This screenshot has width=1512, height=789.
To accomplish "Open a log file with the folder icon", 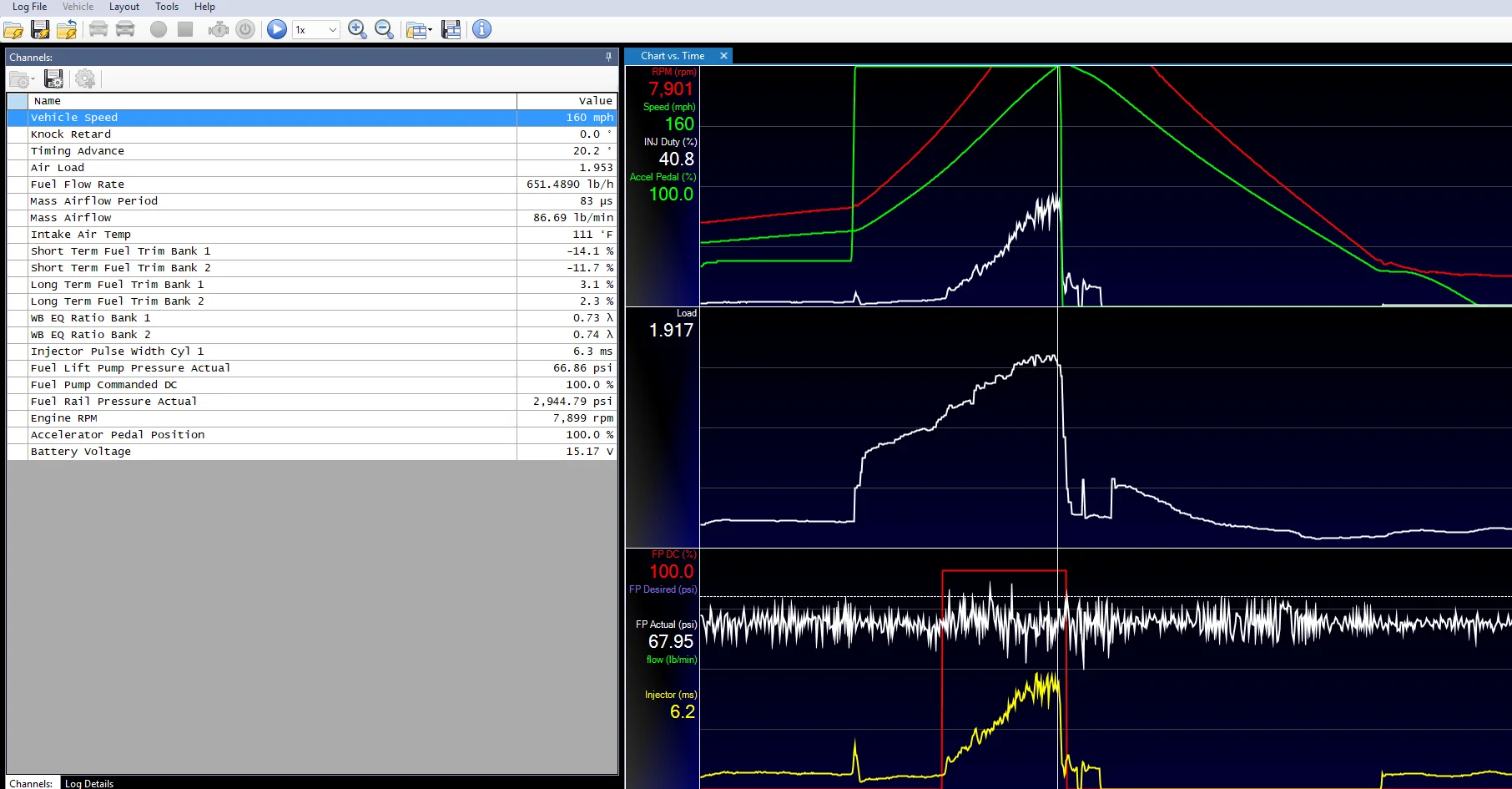I will [x=13, y=30].
